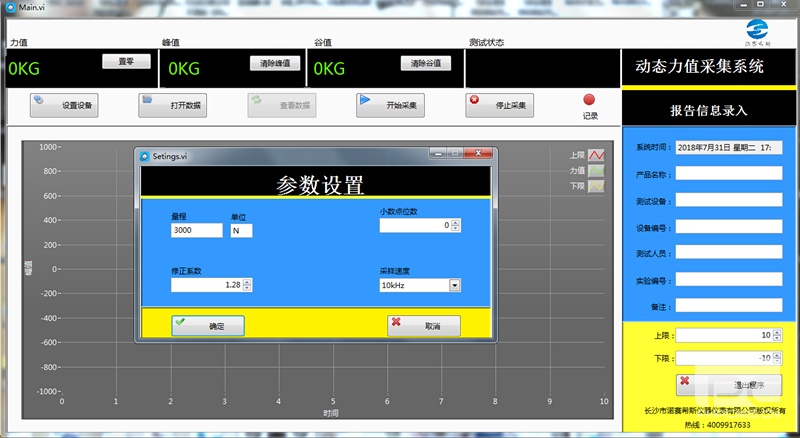The height and width of the screenshot is (438, 800).
Task: Click the 产品名称 product name field
Action: click(728, 173)
